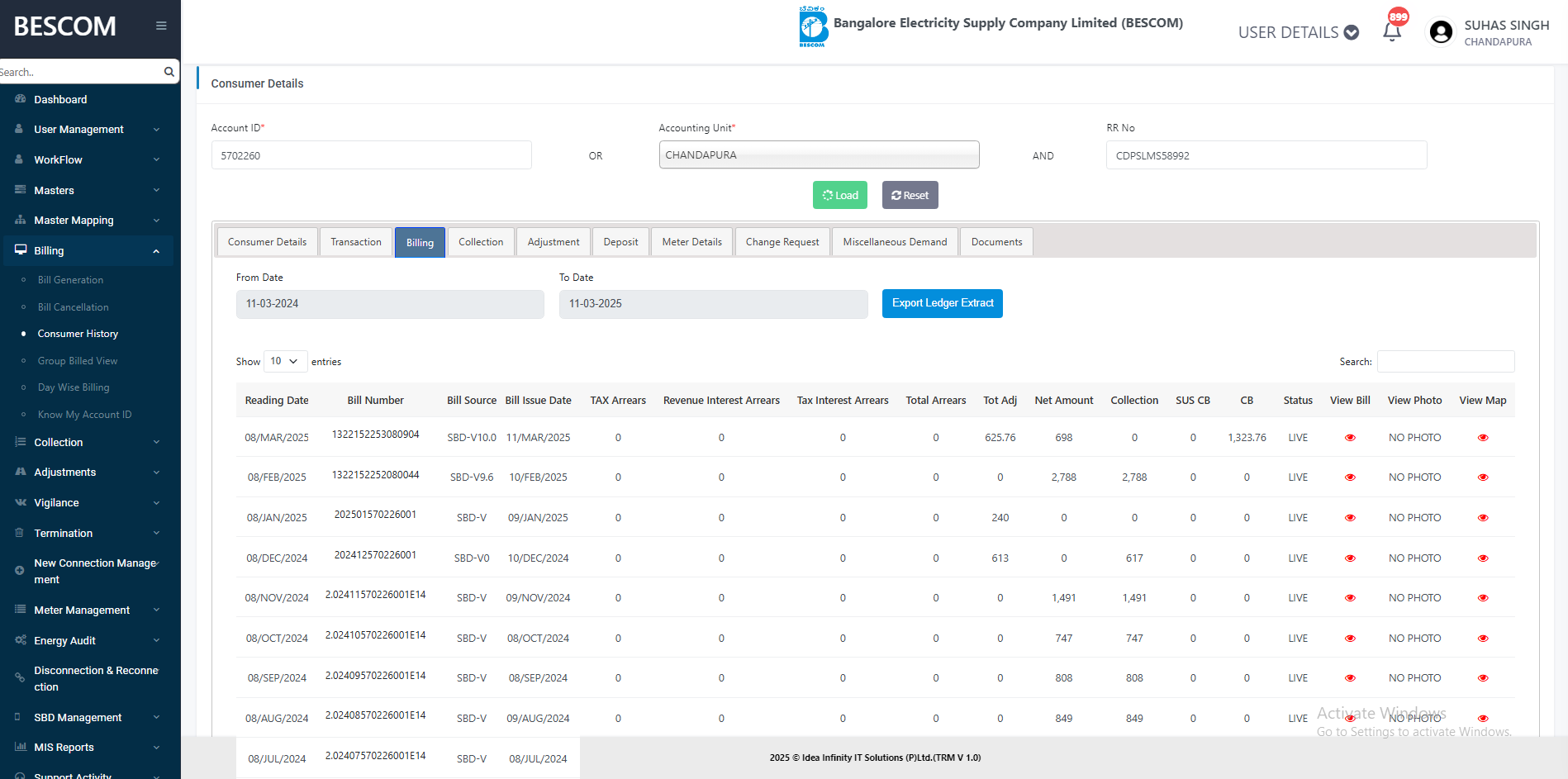
Task: Expand Energy Audit menu
Action: (x=90, y=641)
